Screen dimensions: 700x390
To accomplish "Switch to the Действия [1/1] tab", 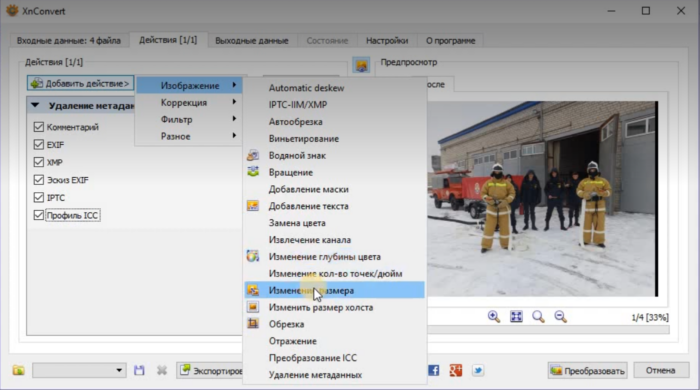I will (168, 40).
